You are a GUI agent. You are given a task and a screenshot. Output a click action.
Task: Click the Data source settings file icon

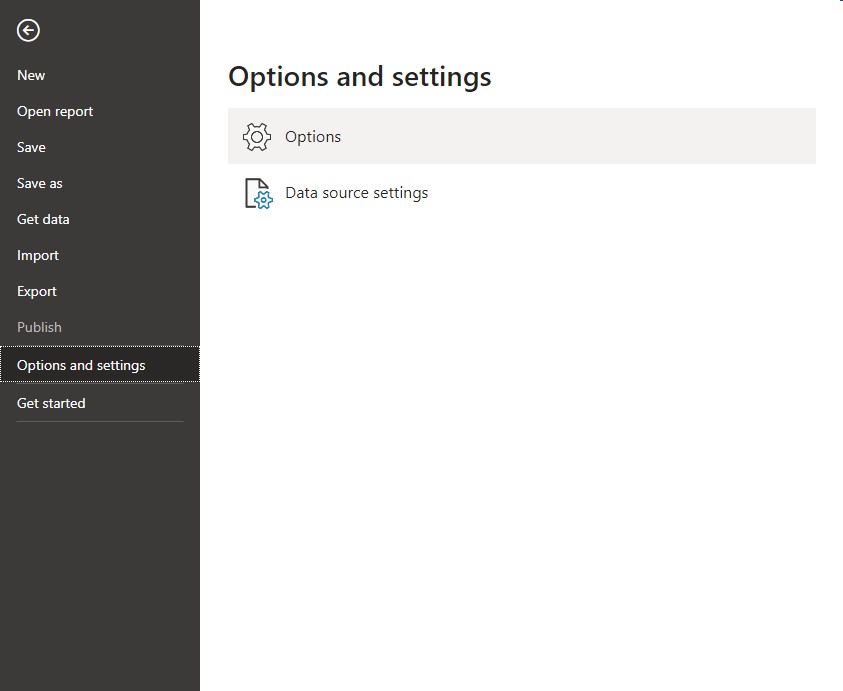click(259, 193)
